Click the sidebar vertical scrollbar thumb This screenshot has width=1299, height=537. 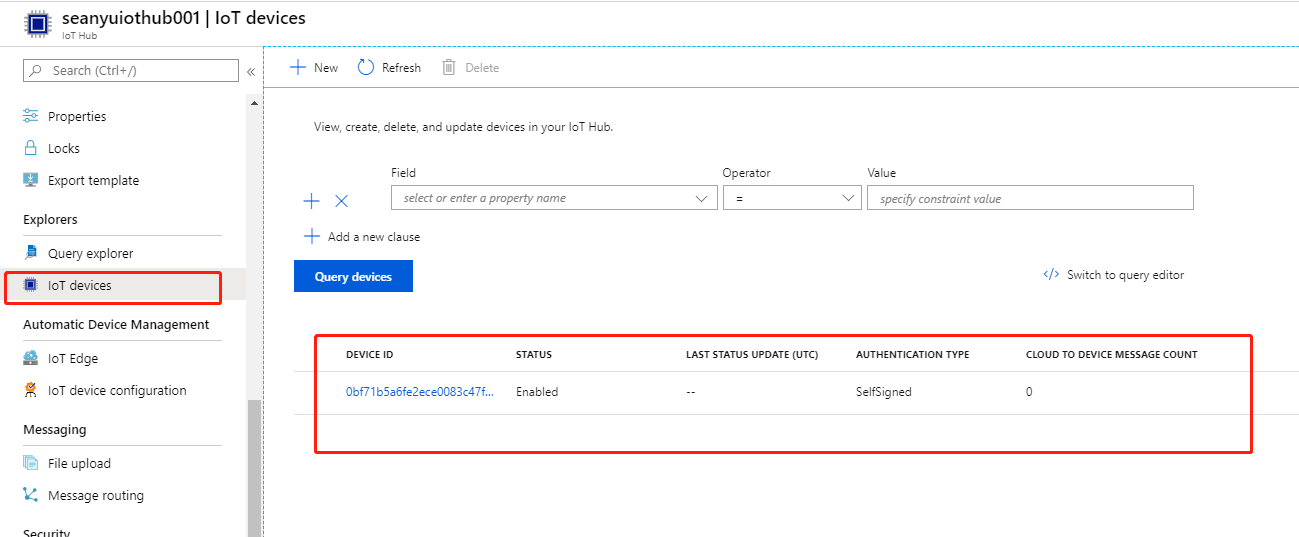click(254, 468)
